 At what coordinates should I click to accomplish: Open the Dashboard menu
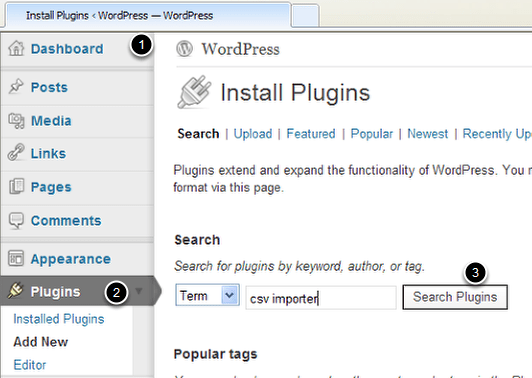pyautogui.click(x=67, y=49)
